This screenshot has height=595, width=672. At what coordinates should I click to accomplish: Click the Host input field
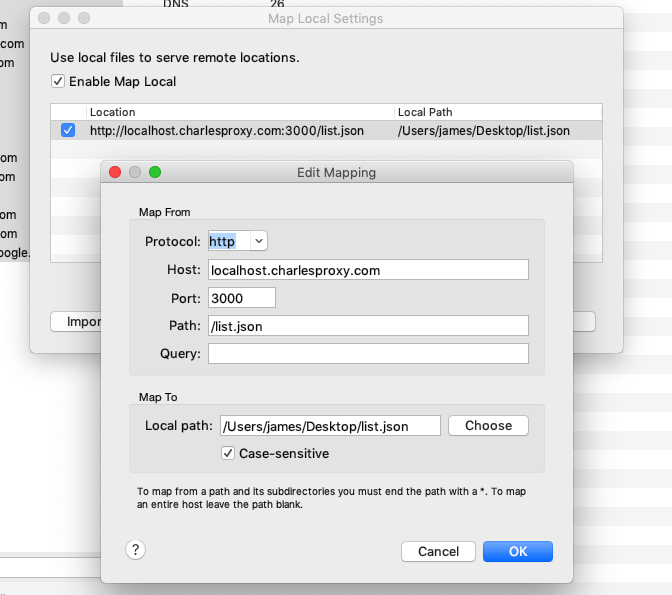[368, 270]
